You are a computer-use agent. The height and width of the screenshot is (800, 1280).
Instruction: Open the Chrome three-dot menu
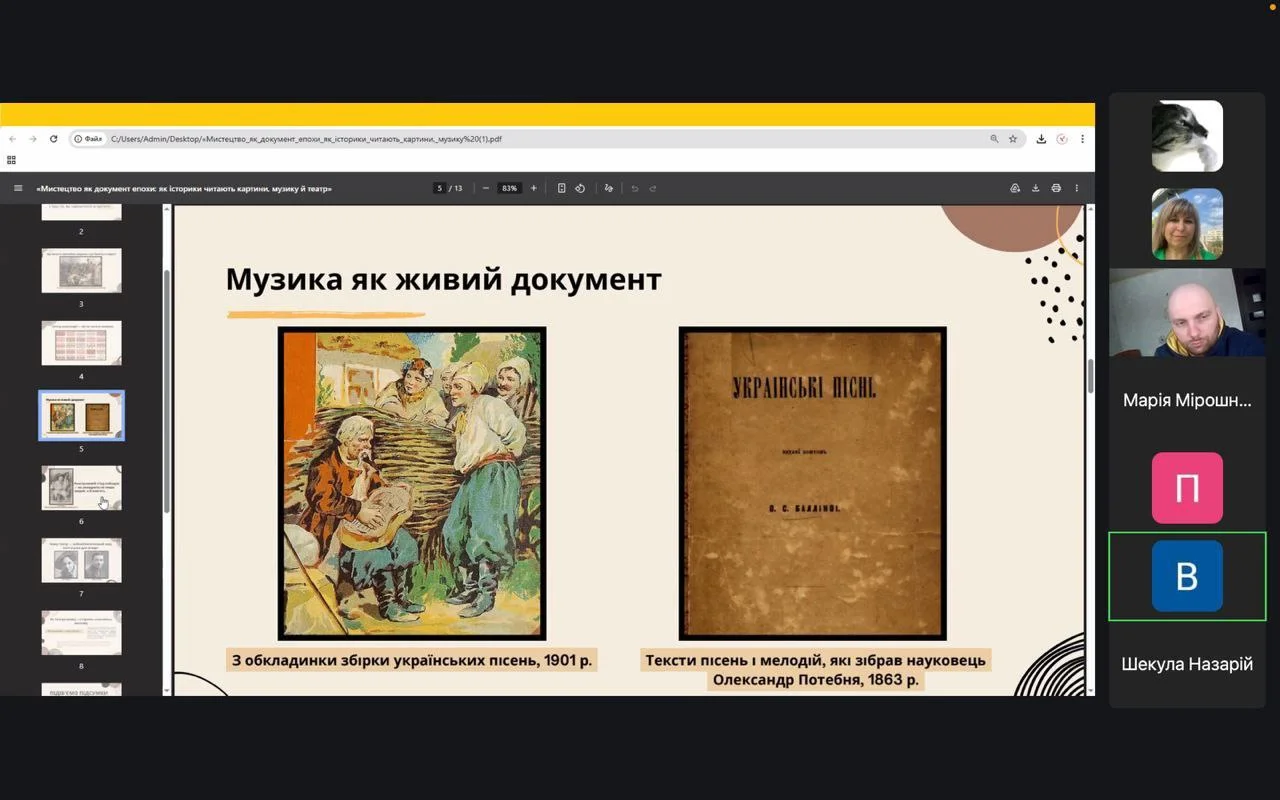tap(1082, 139)
